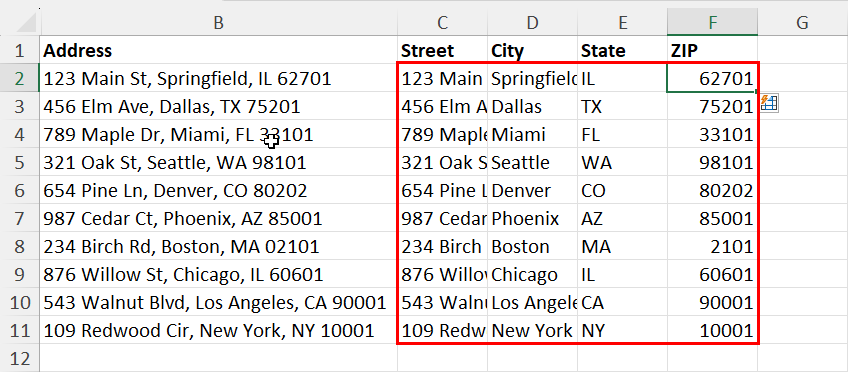Select Street cell '456 Elm A'
The height and width of the screenshot is (372, 848).
[442, 107]
